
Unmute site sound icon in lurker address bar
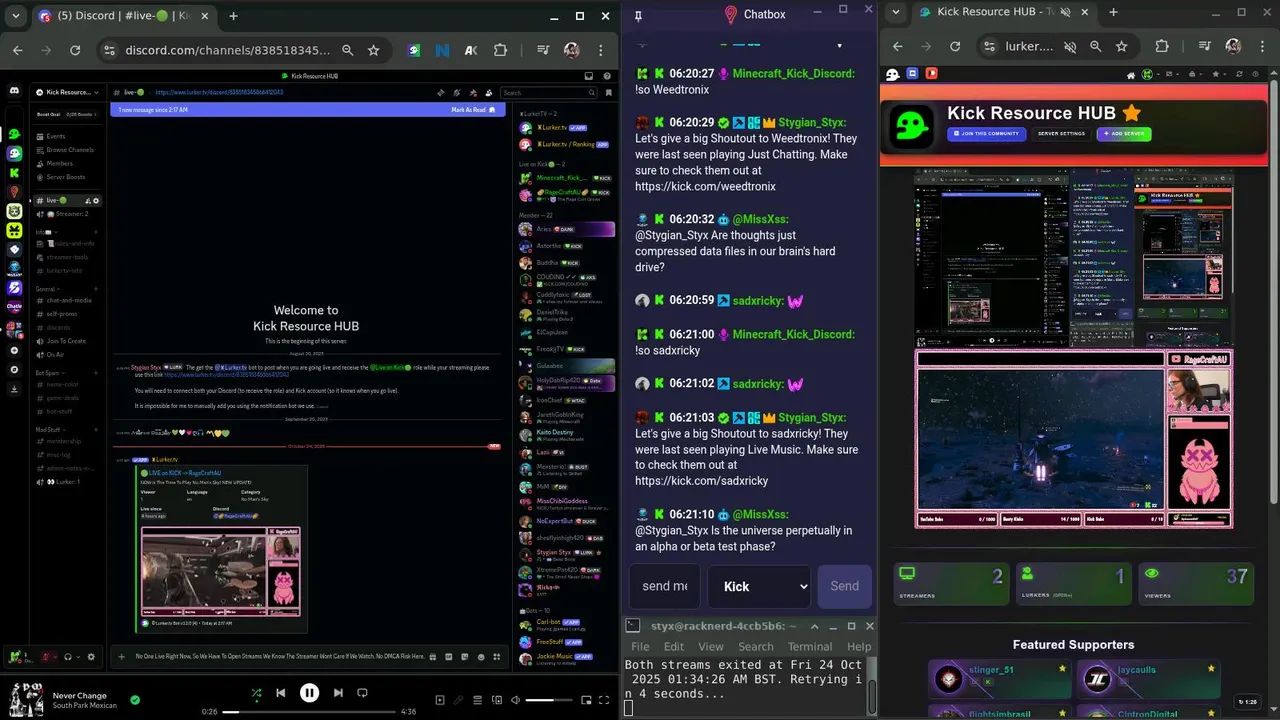[1070, 46]
